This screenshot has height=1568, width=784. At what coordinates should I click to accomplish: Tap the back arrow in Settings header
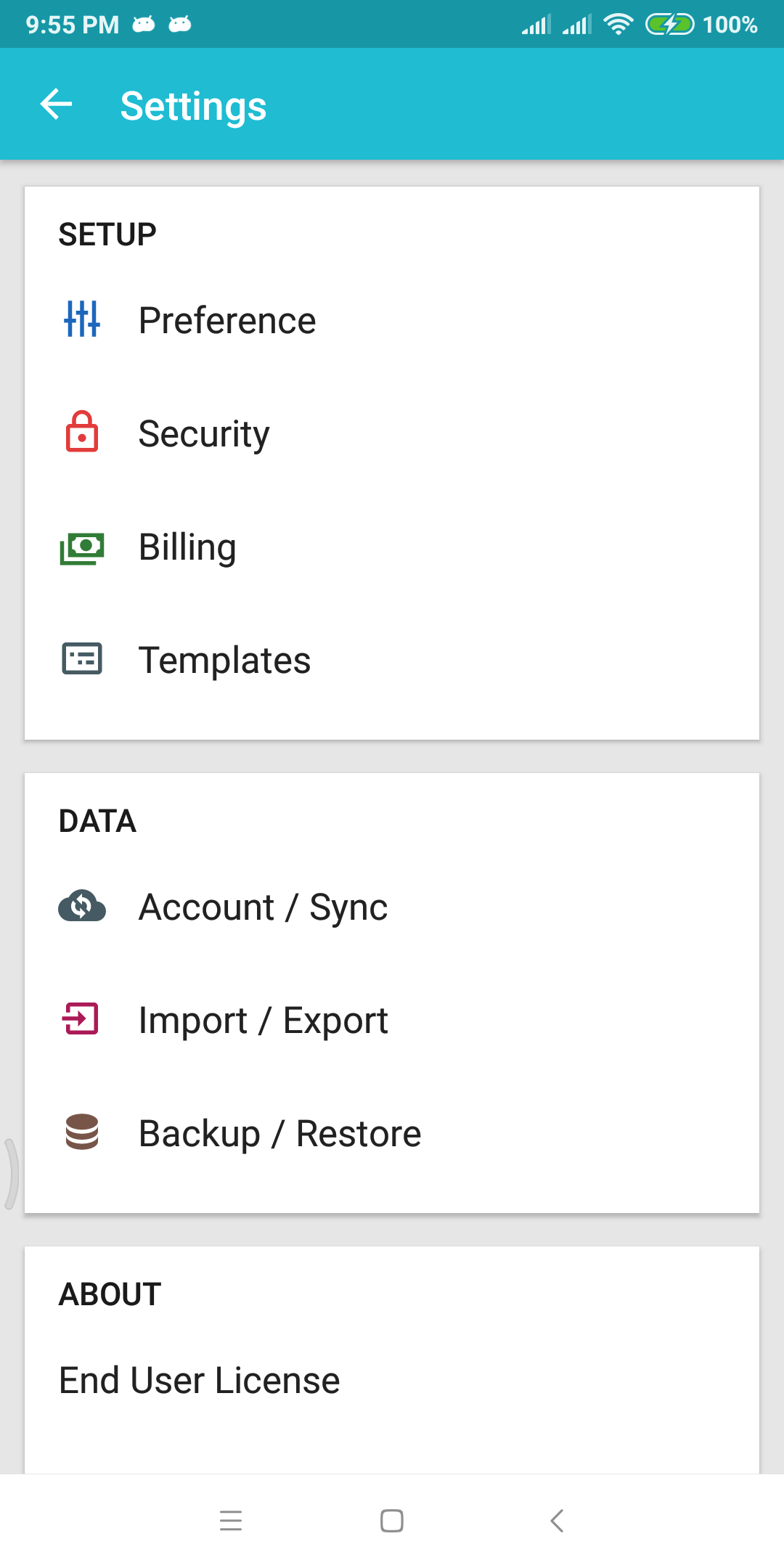point(56,105)
